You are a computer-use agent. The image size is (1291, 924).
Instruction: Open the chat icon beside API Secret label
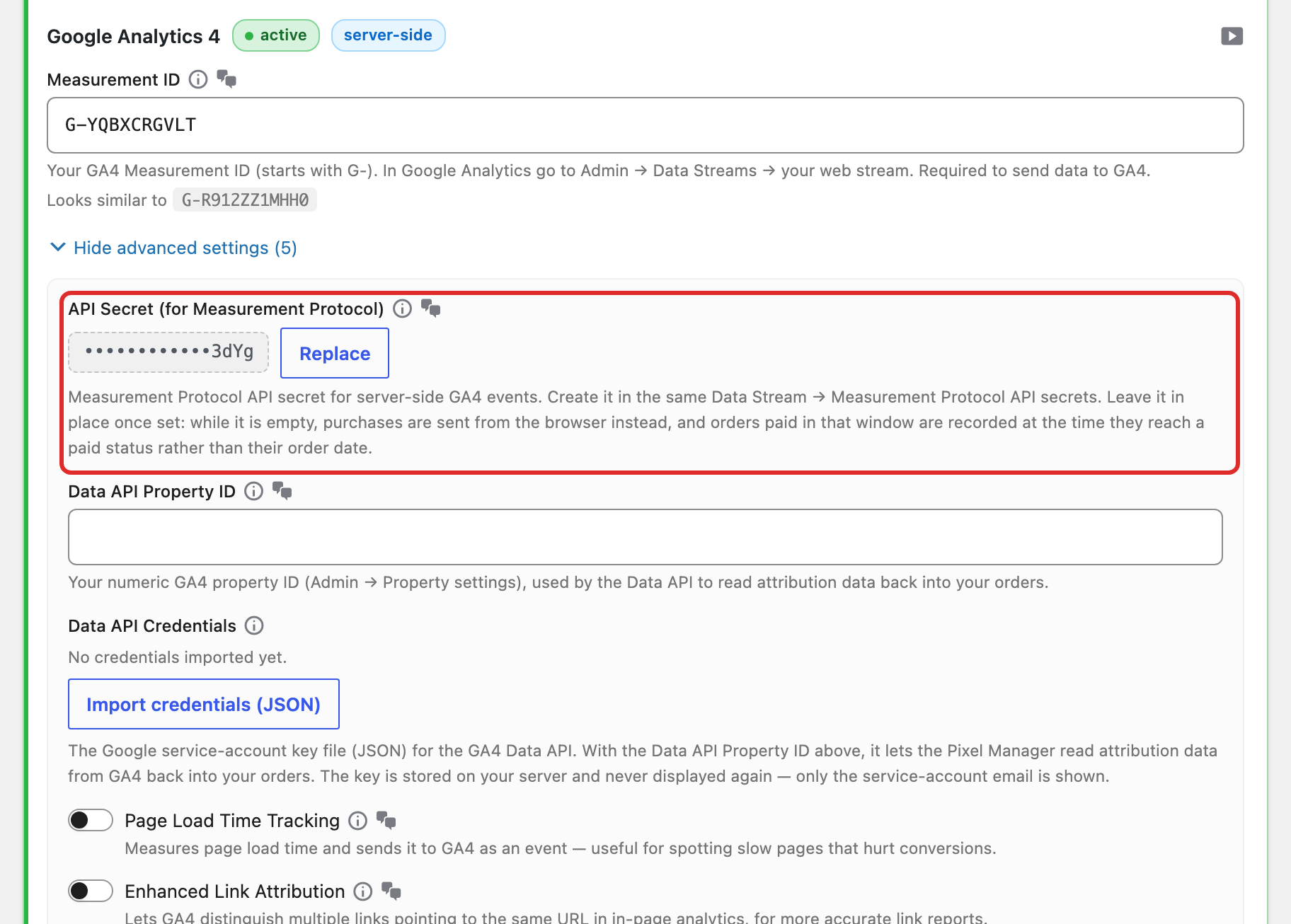[431, 308]
